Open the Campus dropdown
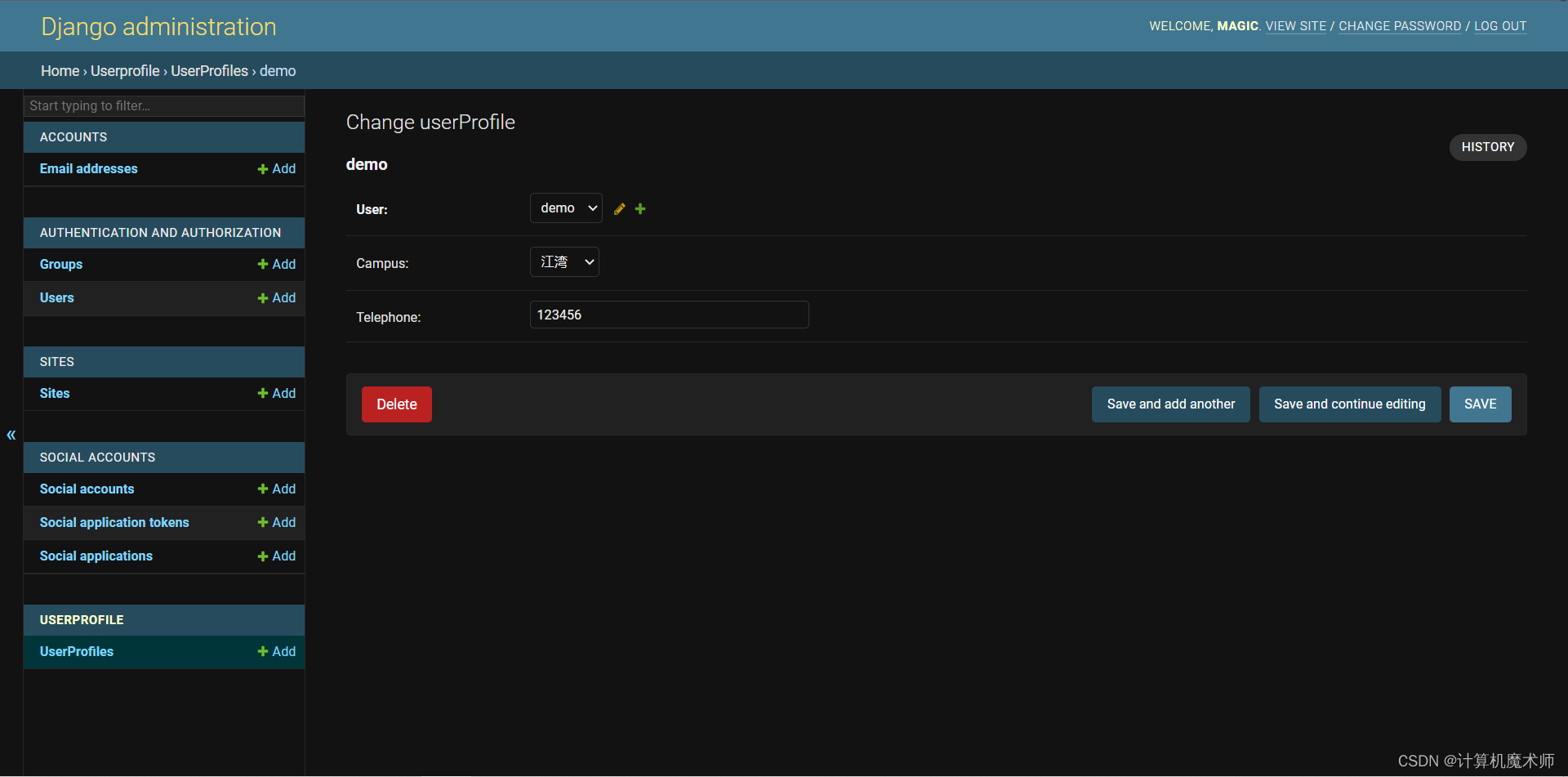Viewport: 1568px width, 777px height. (x=564, y=262)
